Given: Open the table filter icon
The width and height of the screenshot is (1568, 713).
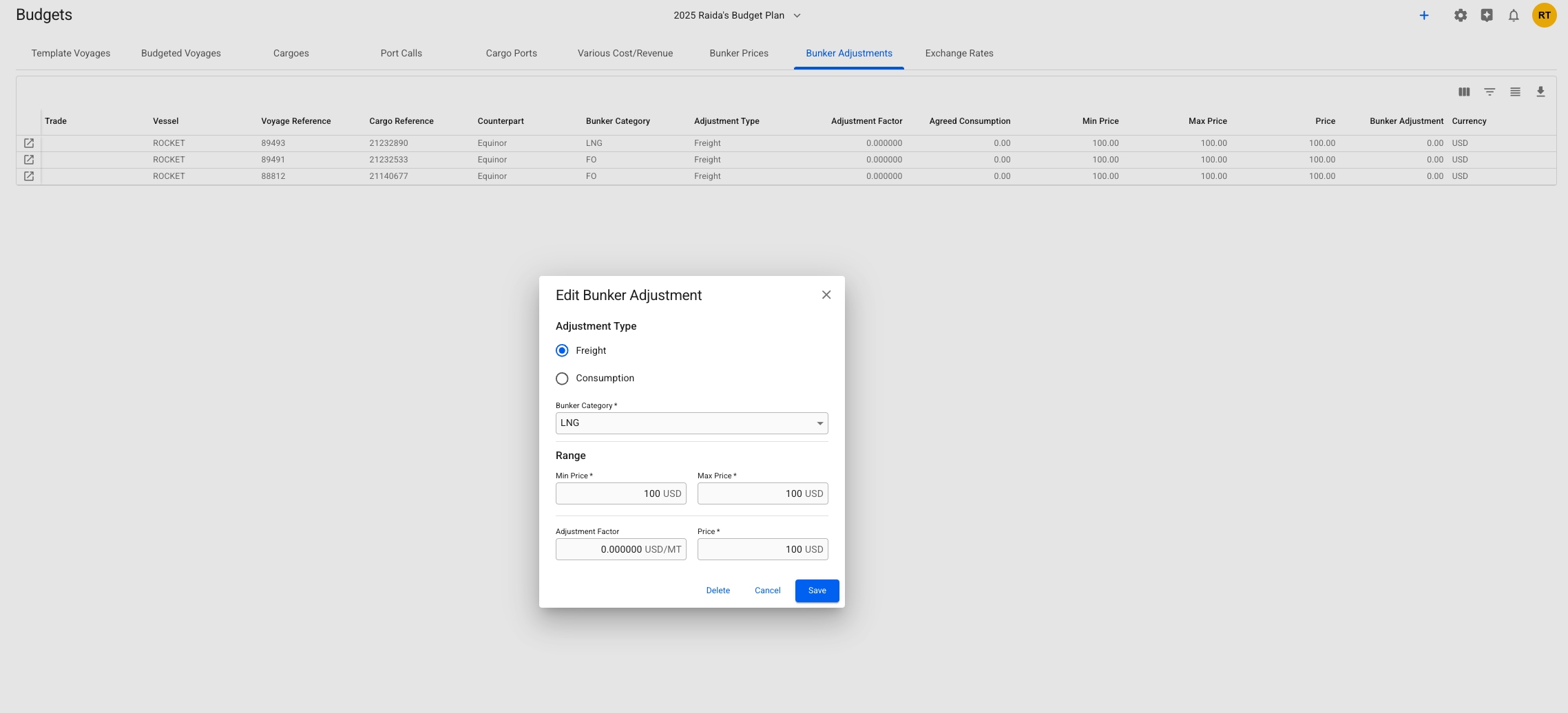Looking at the screenshot, I should click(1489, 92).
